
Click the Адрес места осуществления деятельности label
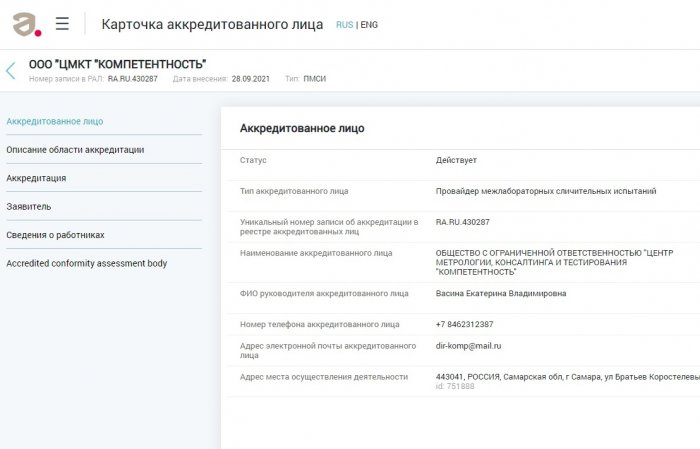pyautogui.click(x=324, y=377)
